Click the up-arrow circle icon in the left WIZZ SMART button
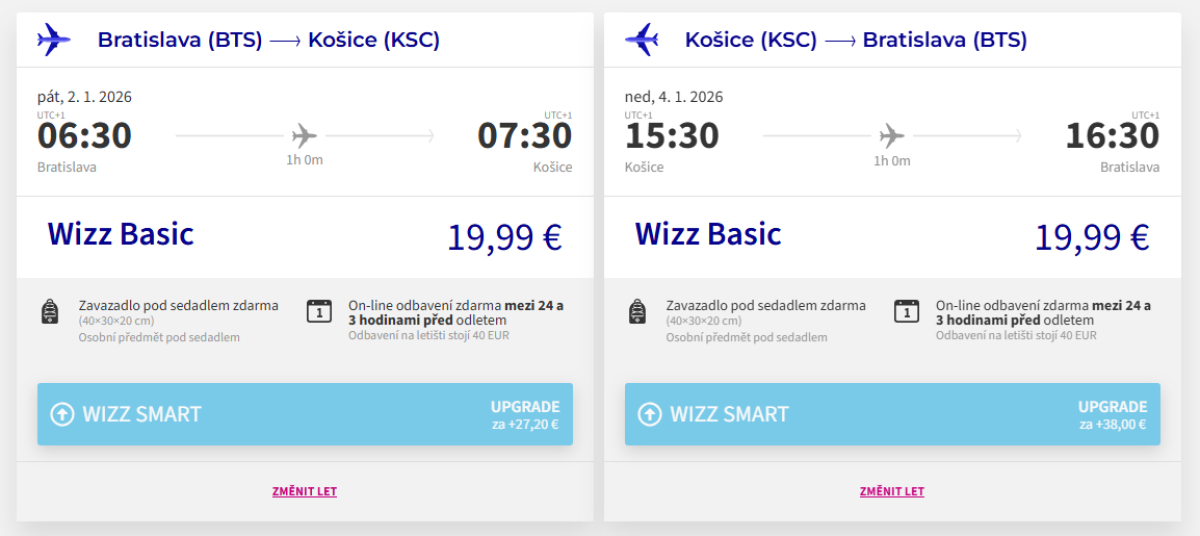Screen dimensions: 1200x536 pos(62,414)
